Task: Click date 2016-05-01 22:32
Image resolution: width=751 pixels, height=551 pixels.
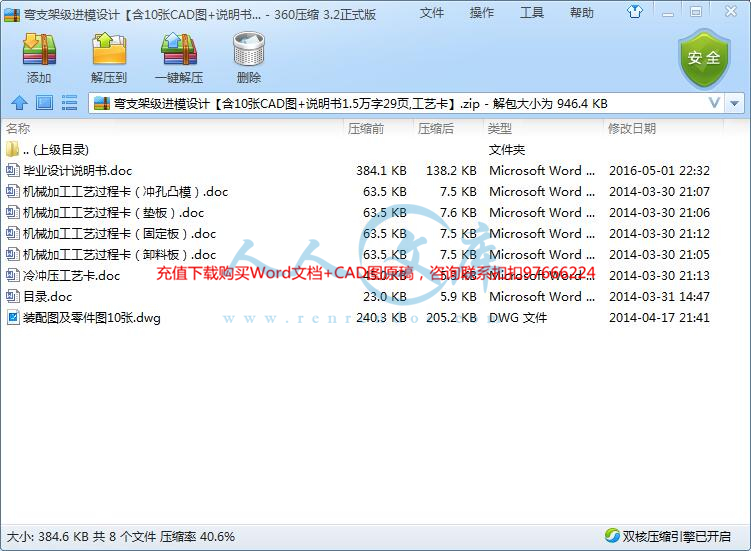Action: (660, 171)
